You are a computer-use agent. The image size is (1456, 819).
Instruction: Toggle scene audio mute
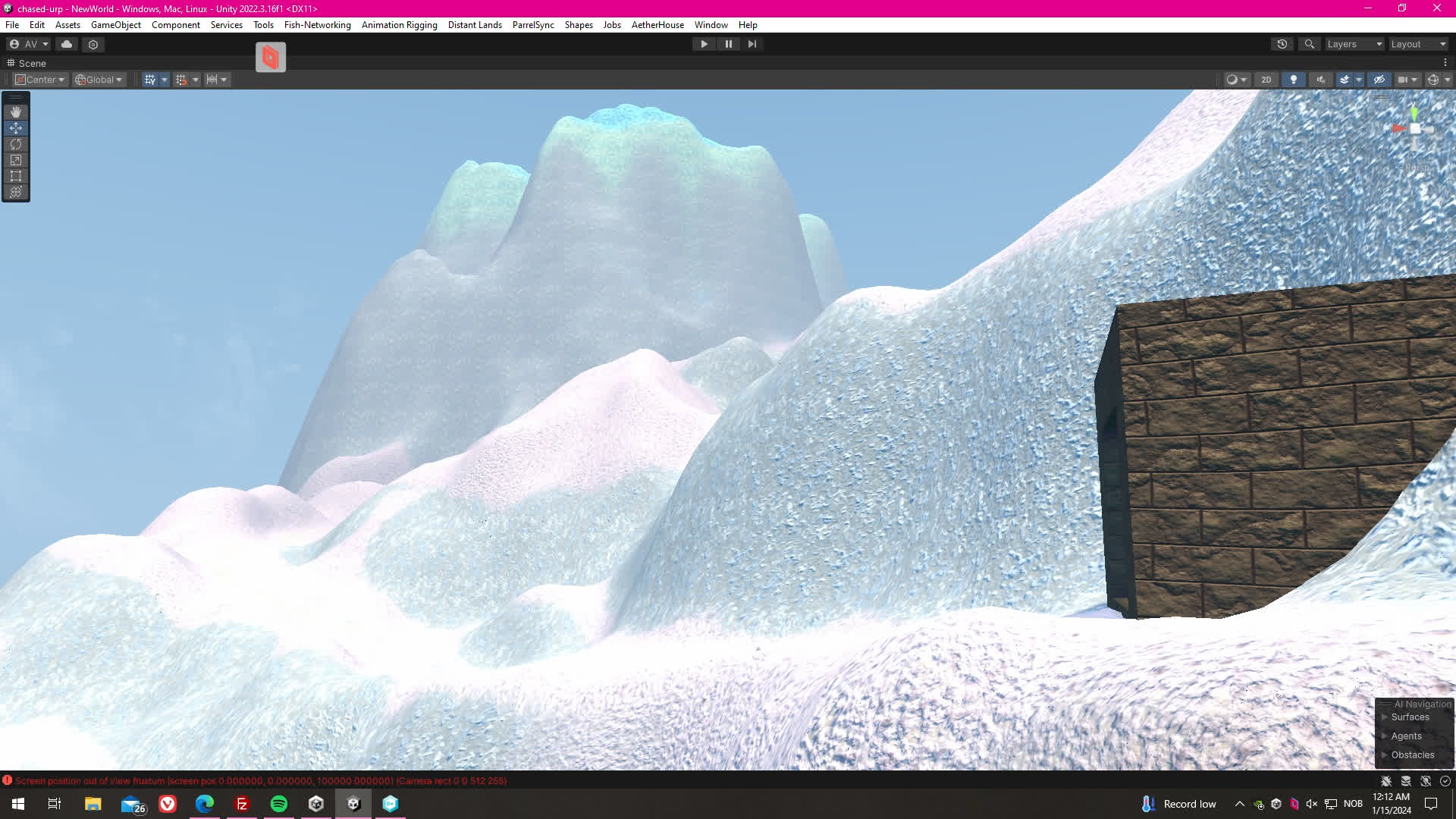[x=1320, y=80]
